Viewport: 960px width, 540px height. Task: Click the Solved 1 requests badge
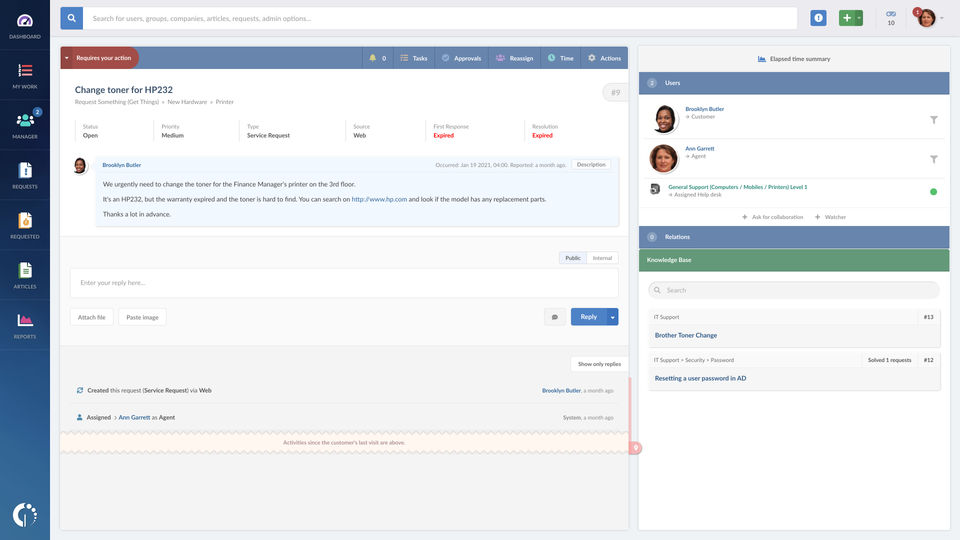[x=889, y=360]
